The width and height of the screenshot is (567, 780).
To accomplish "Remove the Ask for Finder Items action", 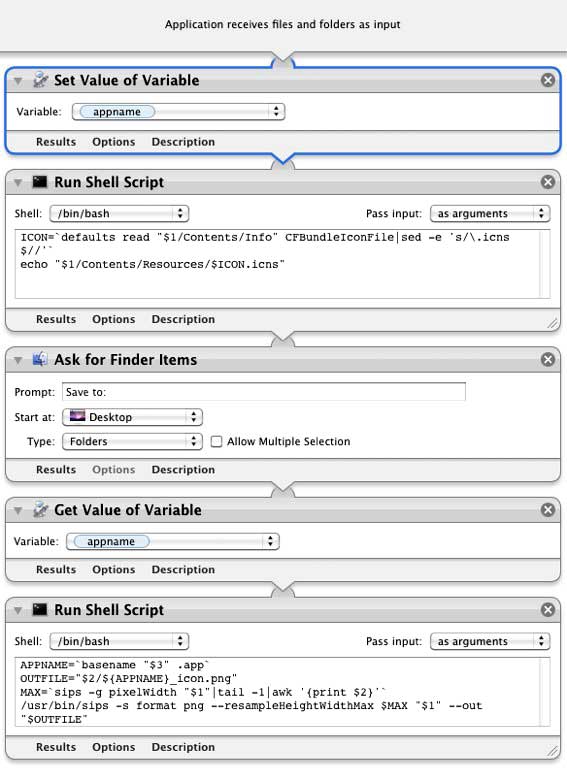I will point(548,359).
